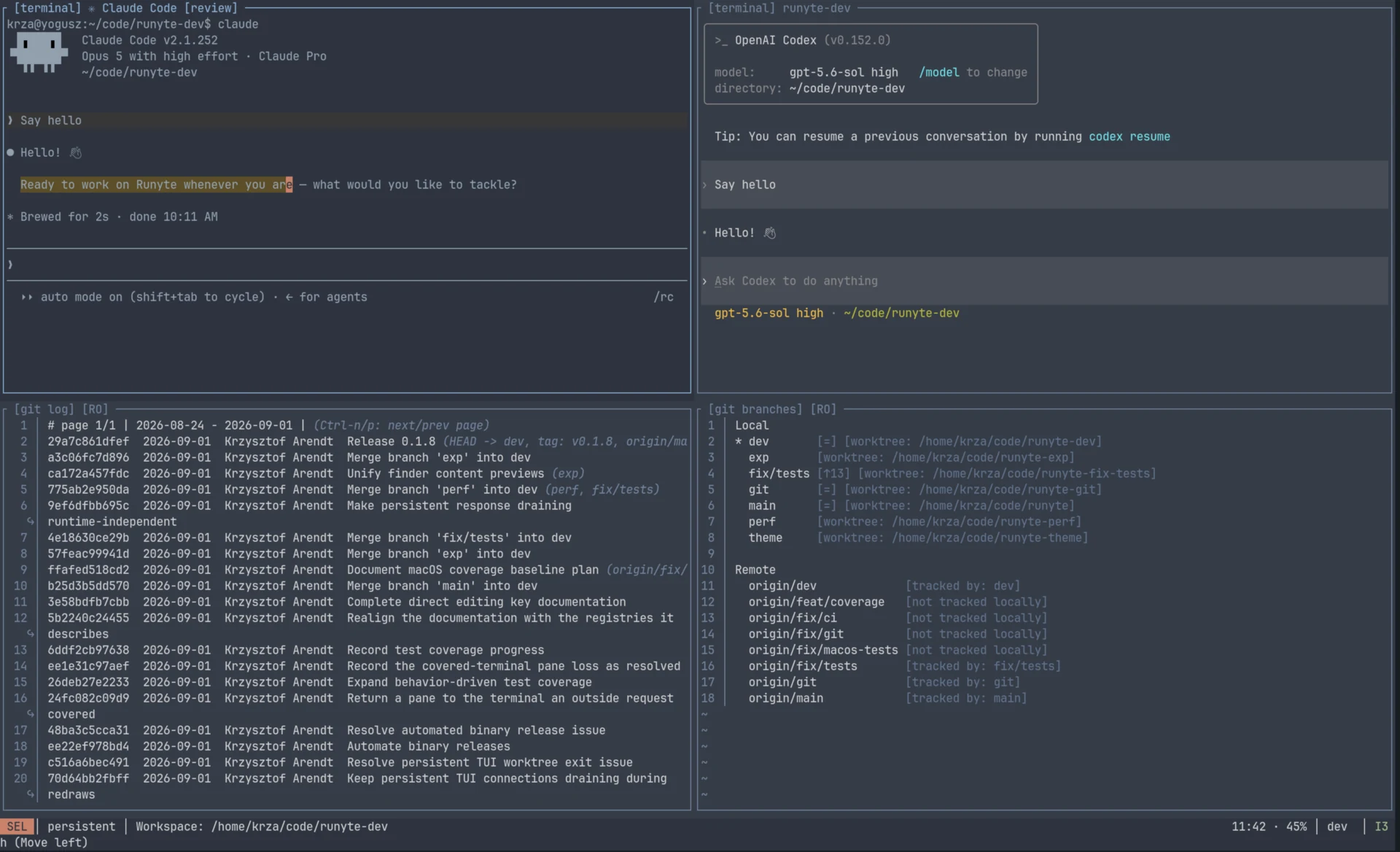
Task: Select the 'fix/tests' local branch
Action: pyautogui.click(x=779, y=473)
